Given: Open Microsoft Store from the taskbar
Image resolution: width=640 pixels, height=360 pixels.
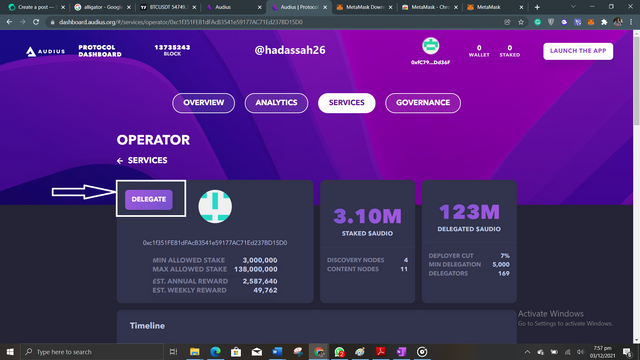Looking at the screenshot, I should (236, 351).
